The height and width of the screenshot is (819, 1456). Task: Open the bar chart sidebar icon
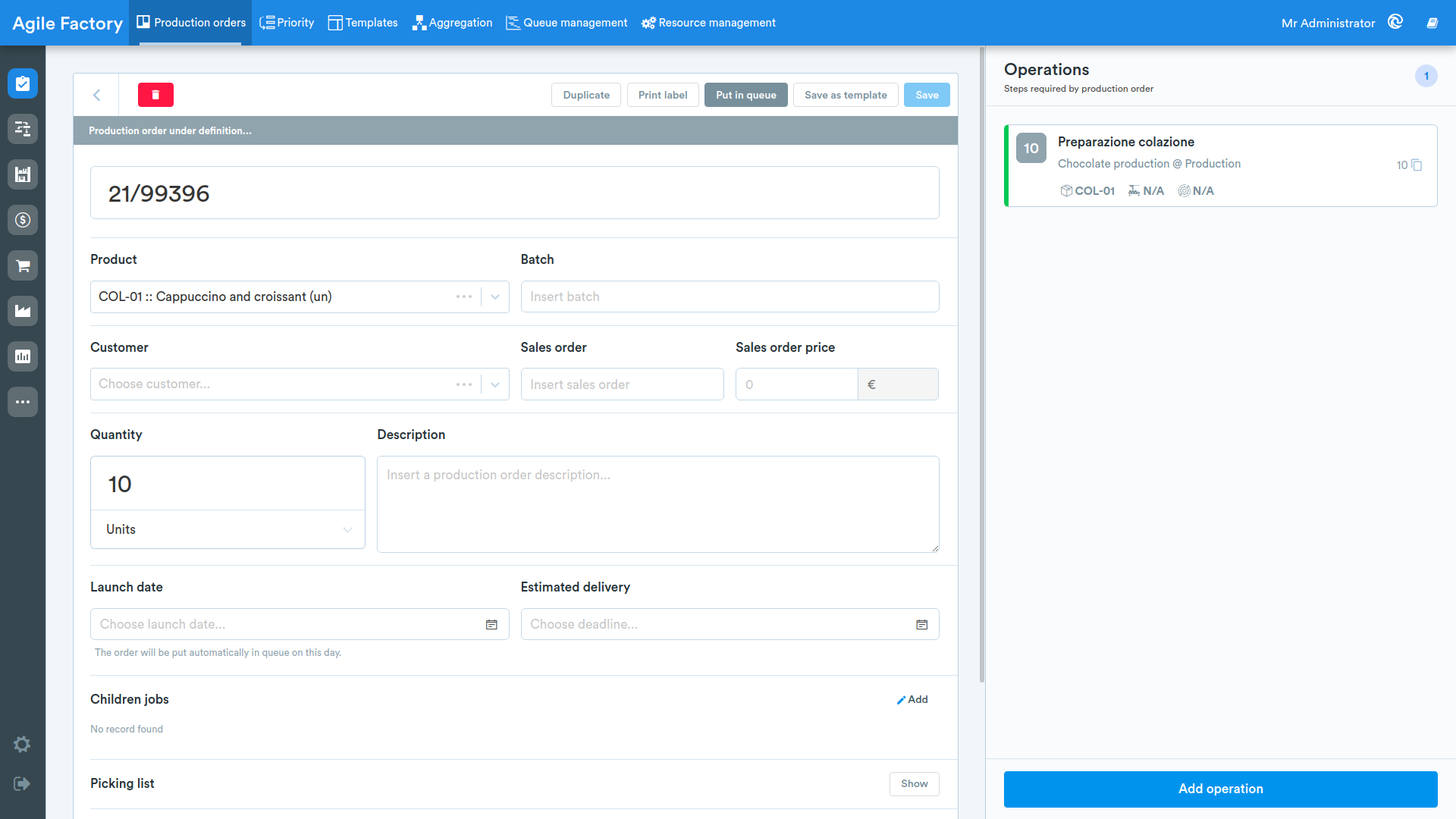(x=23, y=356)
